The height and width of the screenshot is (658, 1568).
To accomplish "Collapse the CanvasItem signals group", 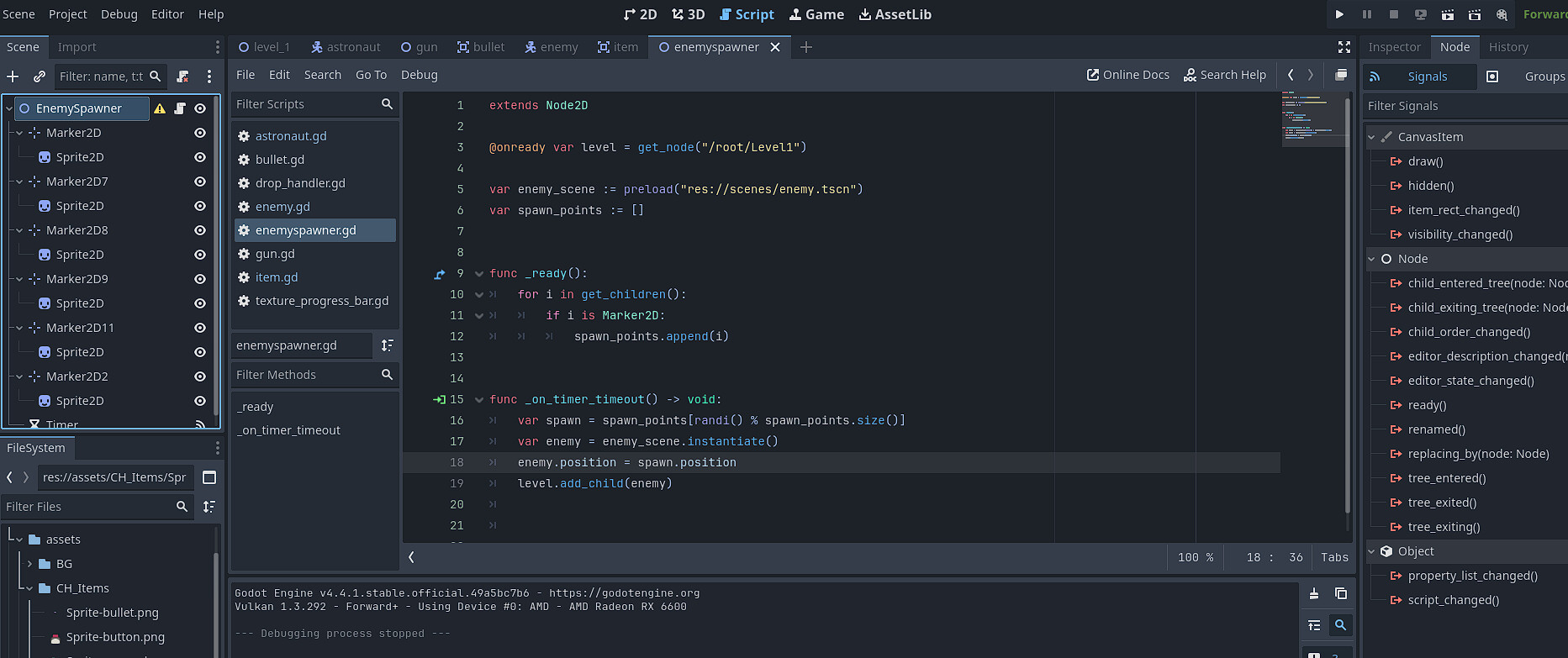I will 1372,137.
